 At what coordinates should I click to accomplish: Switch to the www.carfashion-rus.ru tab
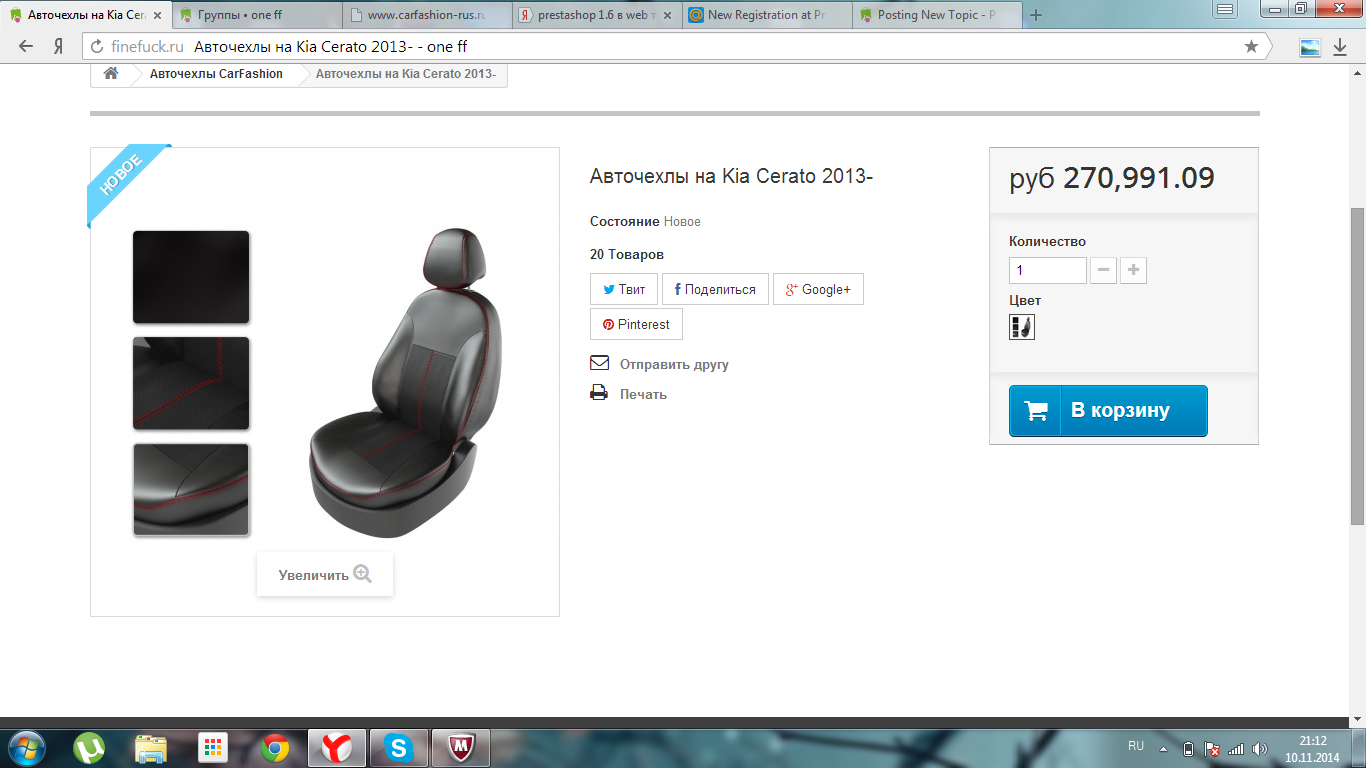coord(426,15)
